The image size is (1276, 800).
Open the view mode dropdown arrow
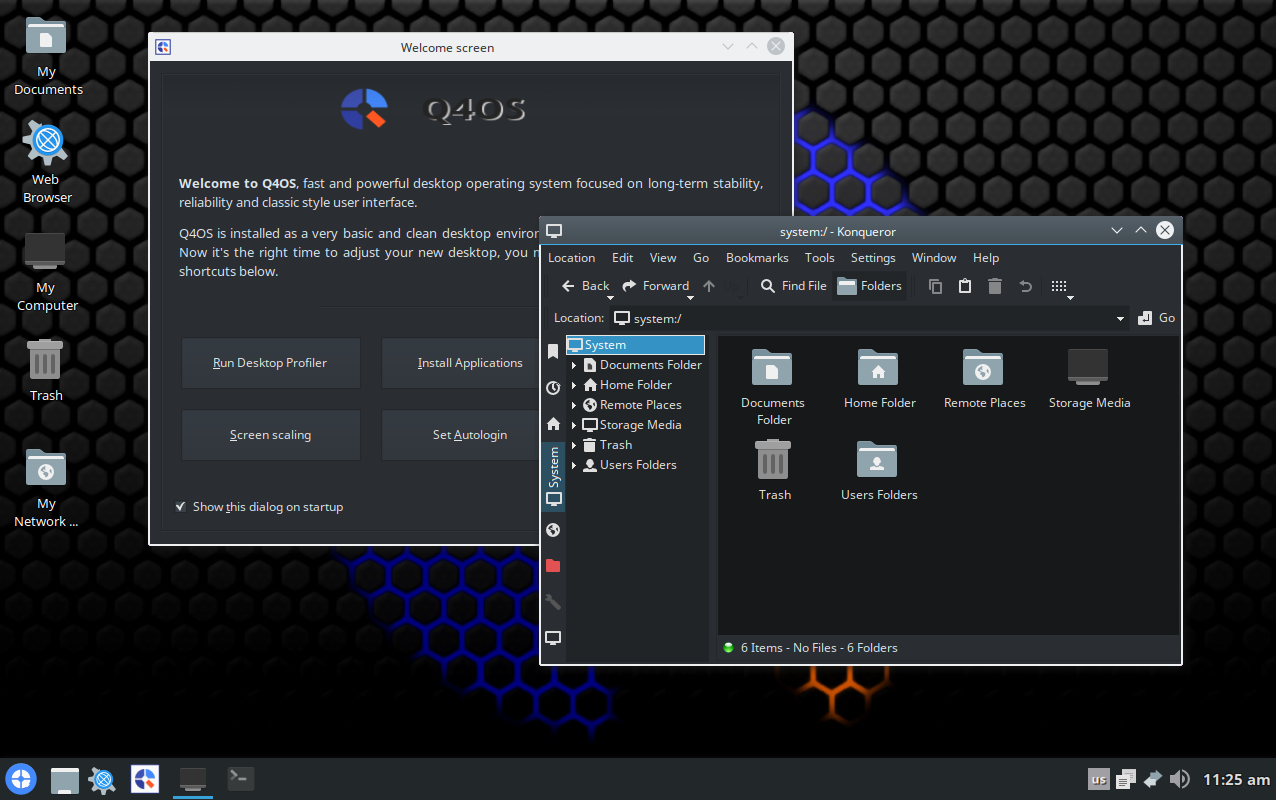[x=1070, y=297]
